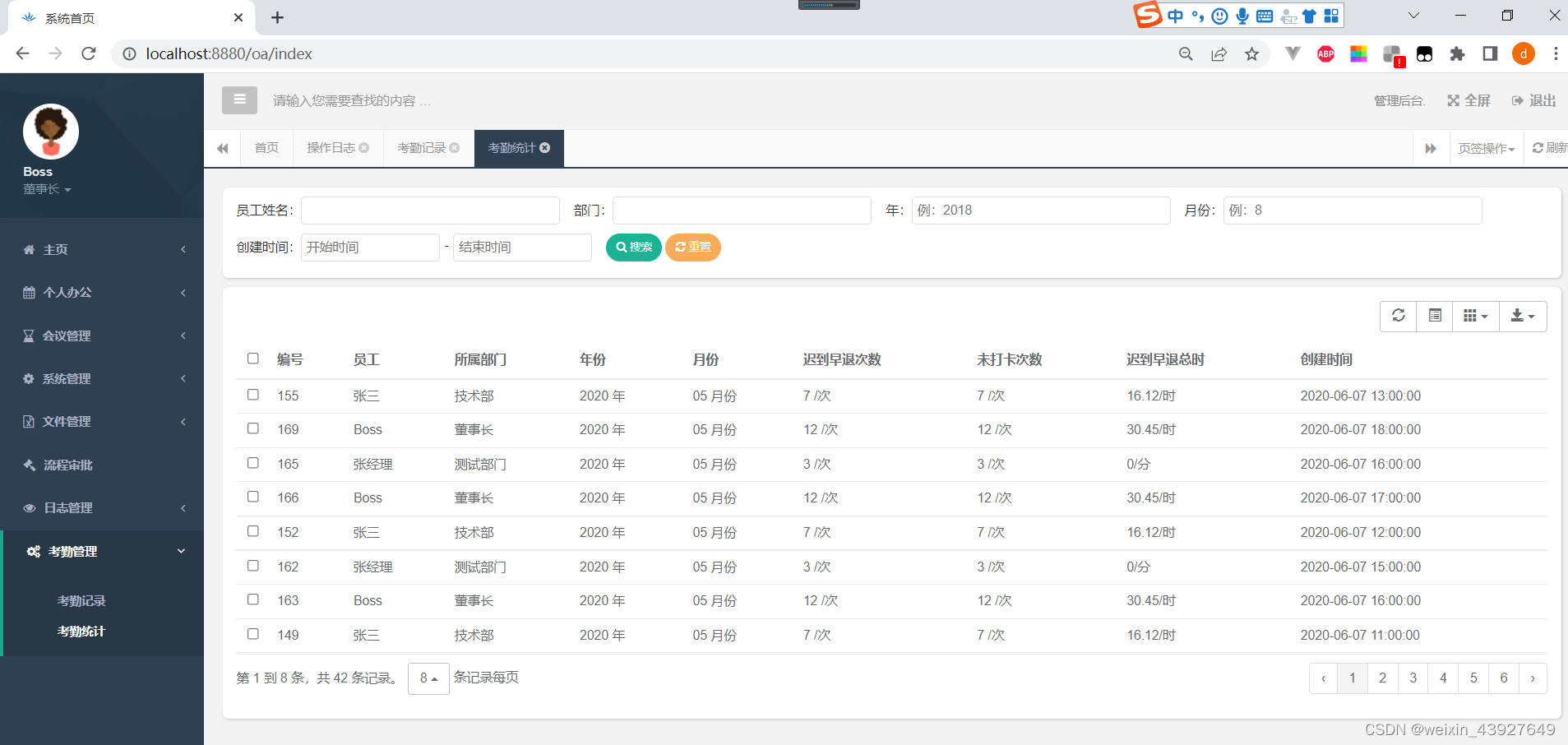
Task: Click the collapse tabs arrow icon on the left
Action: coord(222,147)
